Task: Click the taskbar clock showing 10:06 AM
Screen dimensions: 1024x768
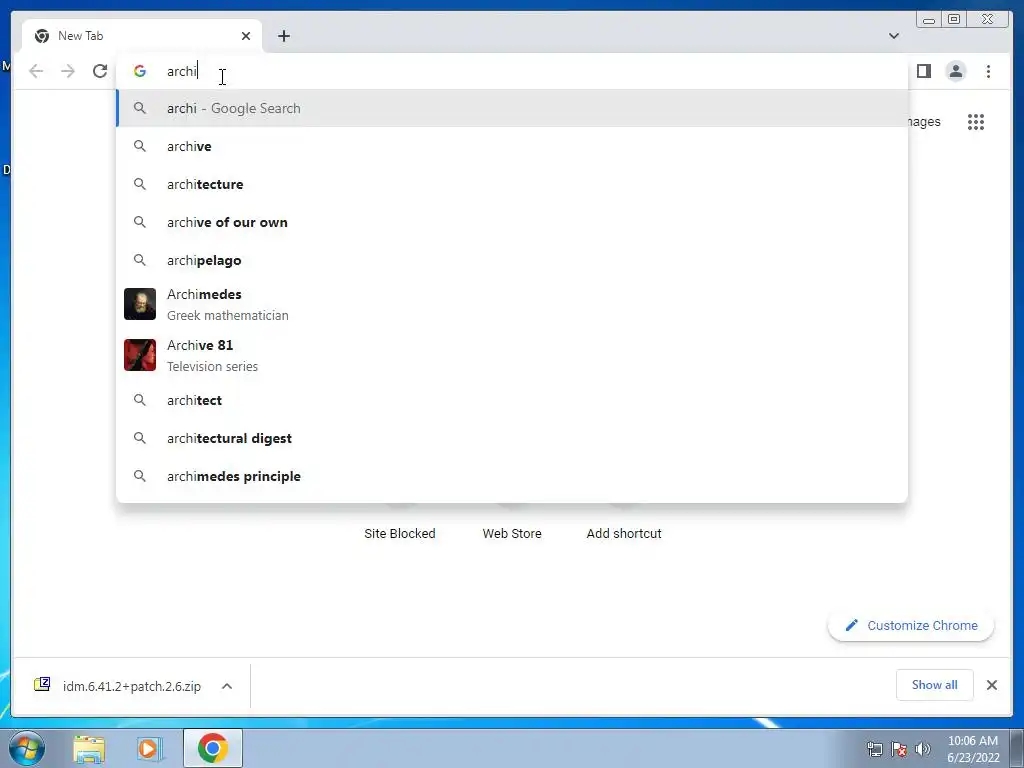Action: coord(973,749)
